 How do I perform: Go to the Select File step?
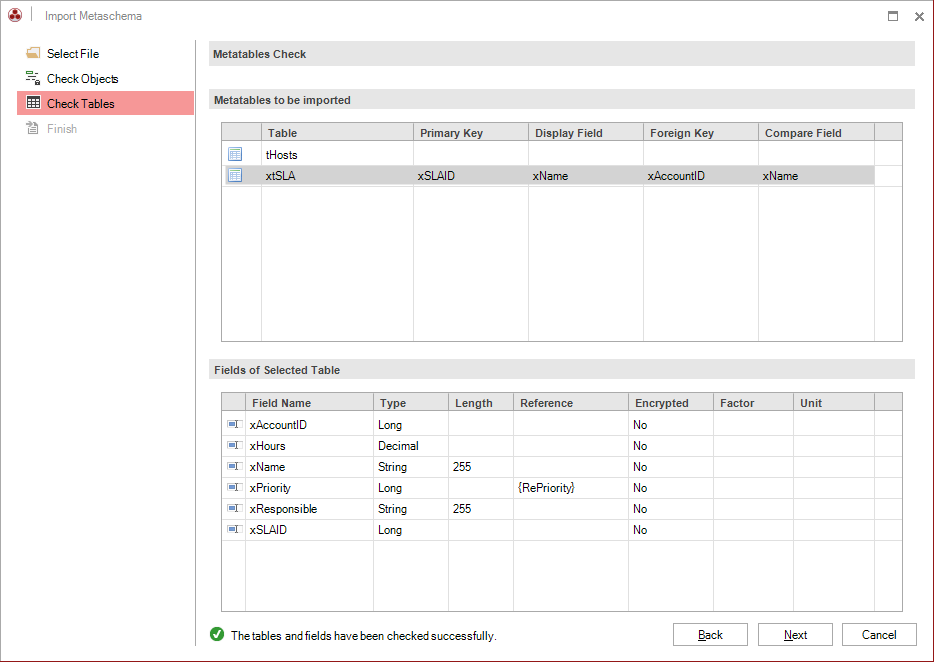click(x=105, y=54)
